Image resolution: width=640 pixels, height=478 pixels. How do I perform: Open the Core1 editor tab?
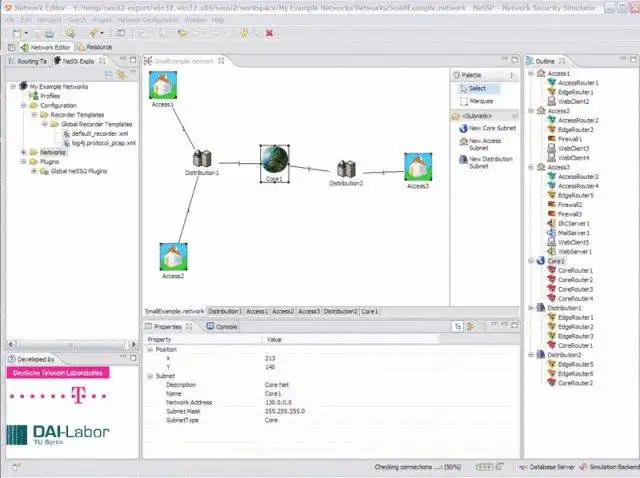[370, 311]
